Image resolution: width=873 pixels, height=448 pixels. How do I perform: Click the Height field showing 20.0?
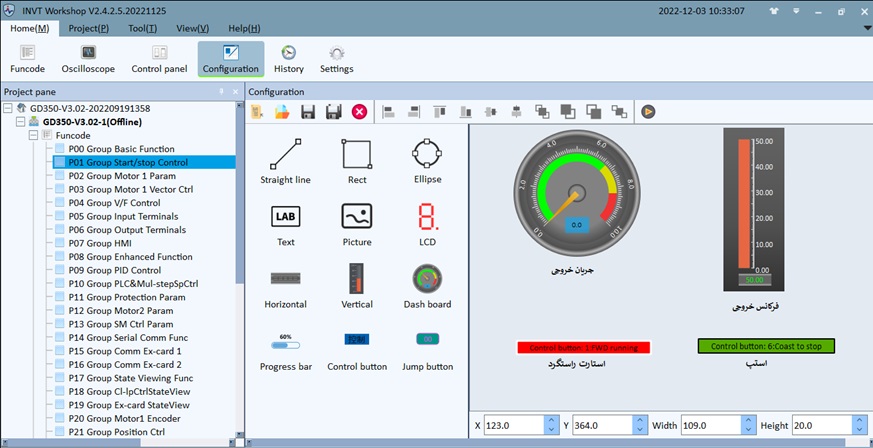click(x=822, y=426)
